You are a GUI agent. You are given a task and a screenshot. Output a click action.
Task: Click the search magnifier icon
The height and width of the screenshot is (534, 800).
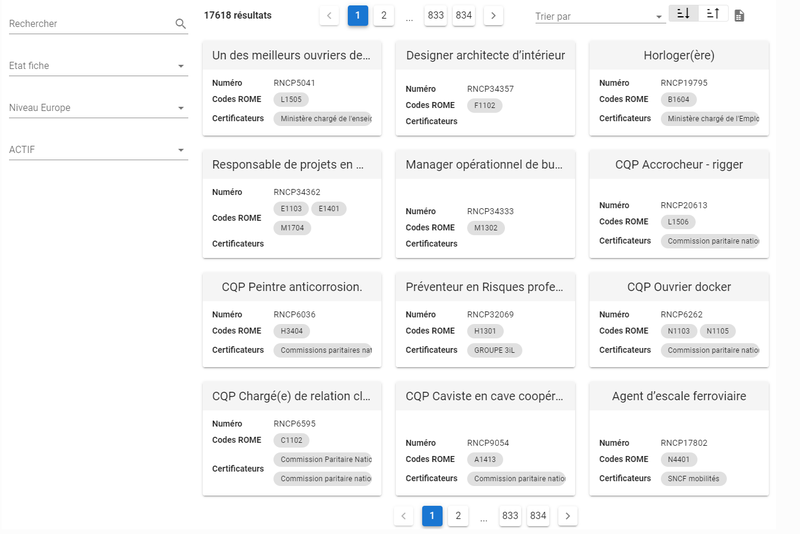pyautogui.click(x=180, y=24)
